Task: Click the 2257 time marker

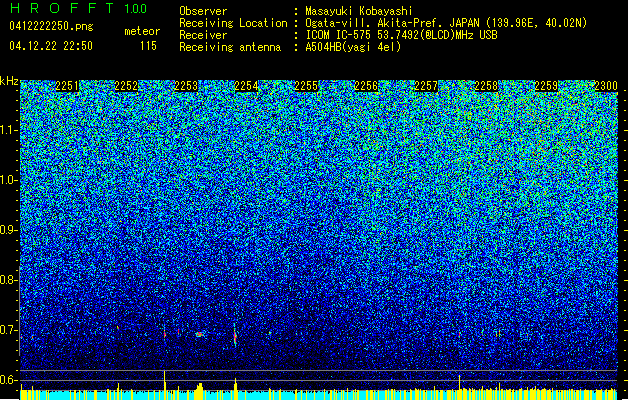Action: pyautogui.click(x=426, y=86)
